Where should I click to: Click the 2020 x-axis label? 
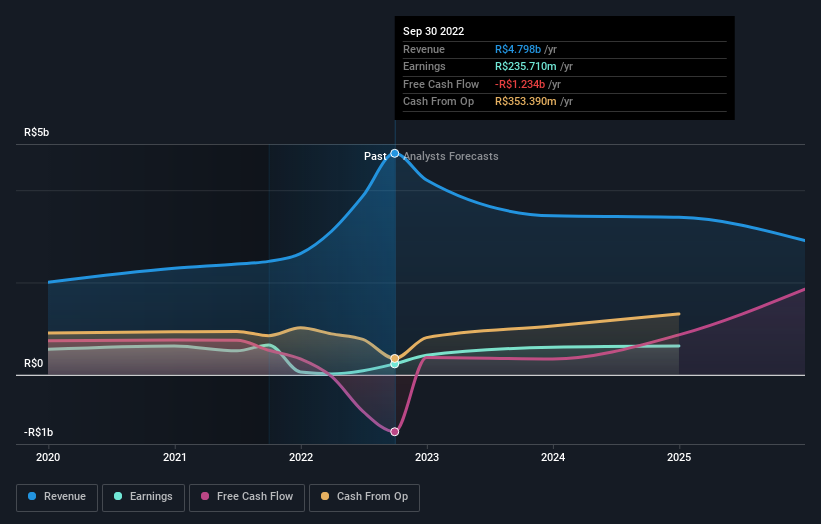[48, 457]
